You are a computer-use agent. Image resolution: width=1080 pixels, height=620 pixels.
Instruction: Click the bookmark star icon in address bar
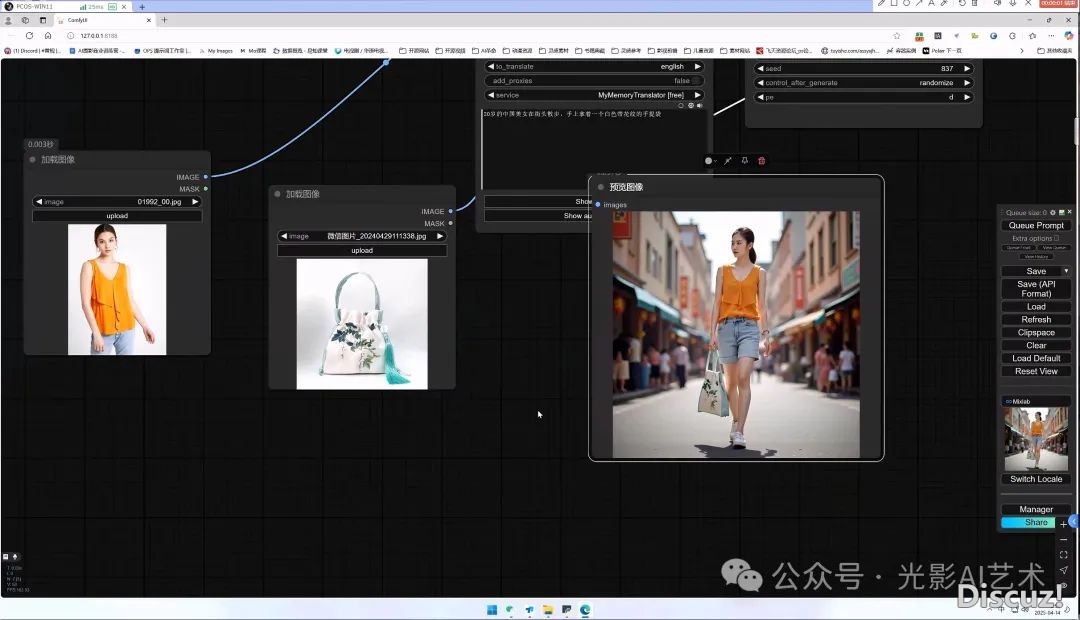pos(896,35)
